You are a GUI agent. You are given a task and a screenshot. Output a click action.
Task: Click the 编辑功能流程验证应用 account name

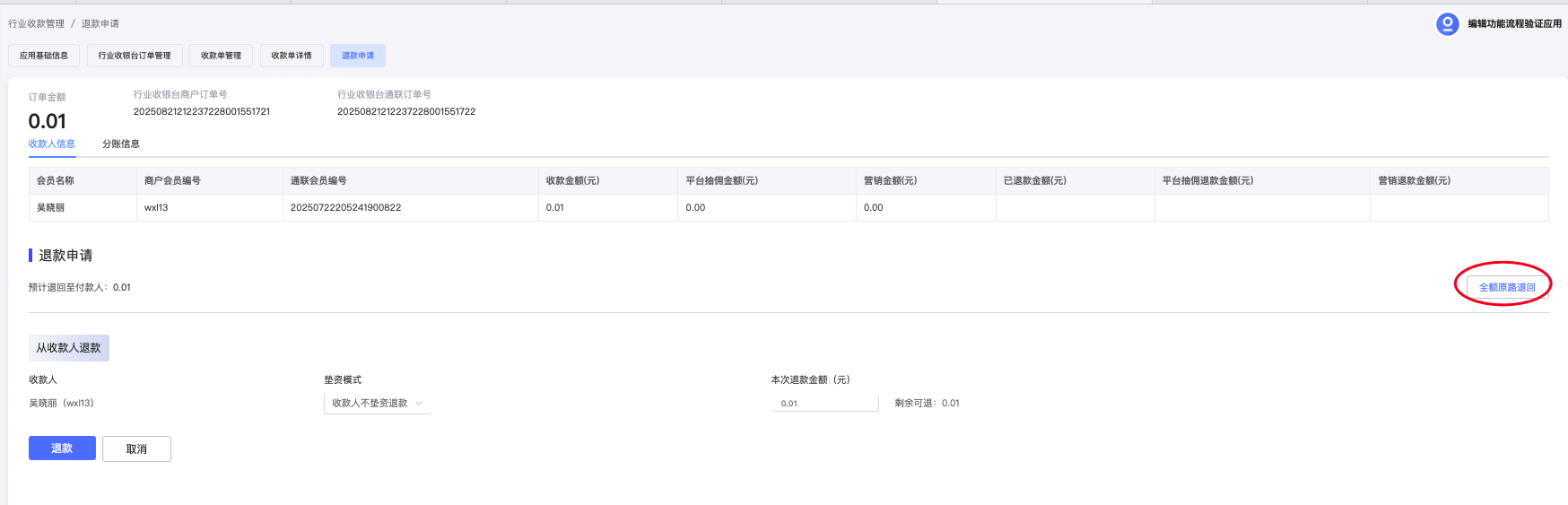tap(1514, 24)
